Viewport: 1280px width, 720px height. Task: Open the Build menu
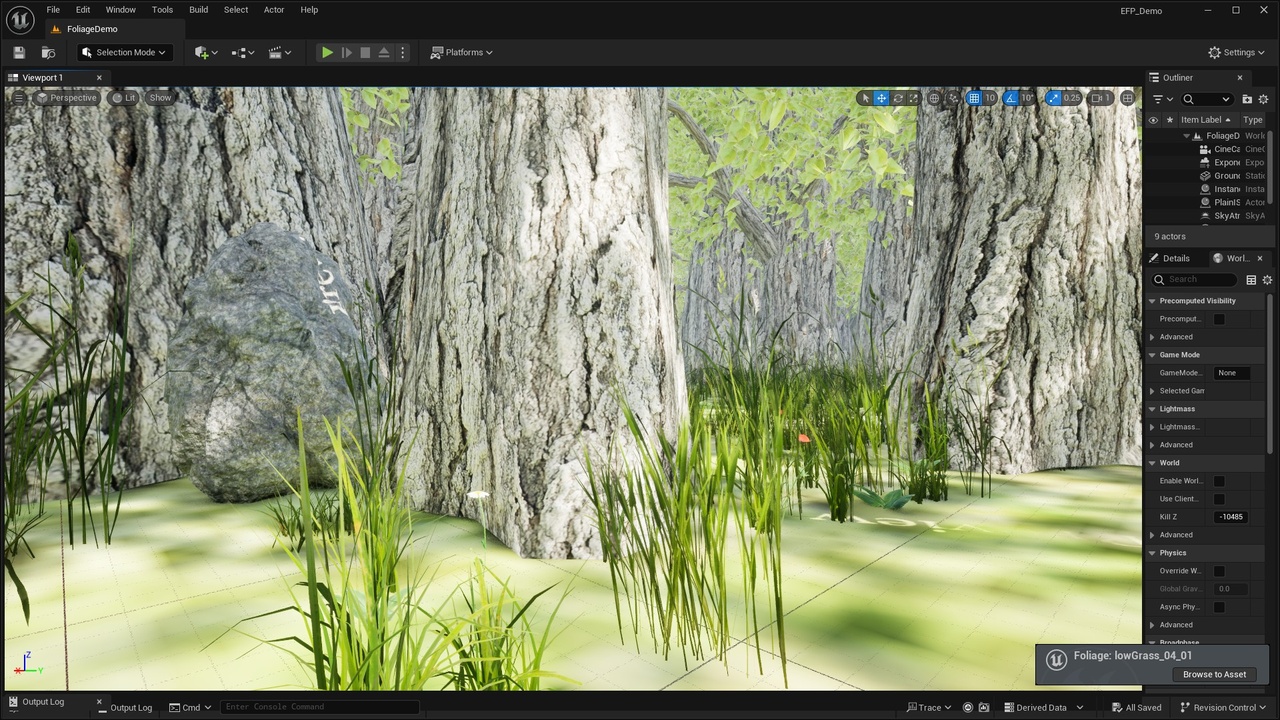[x=199, y=10]
